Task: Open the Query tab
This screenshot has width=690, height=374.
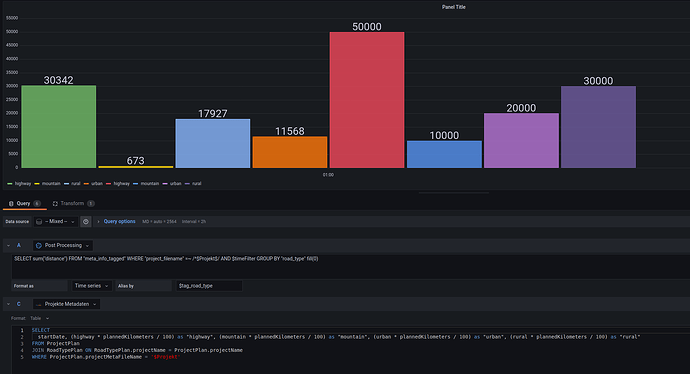Action: (x=25, y=203)
